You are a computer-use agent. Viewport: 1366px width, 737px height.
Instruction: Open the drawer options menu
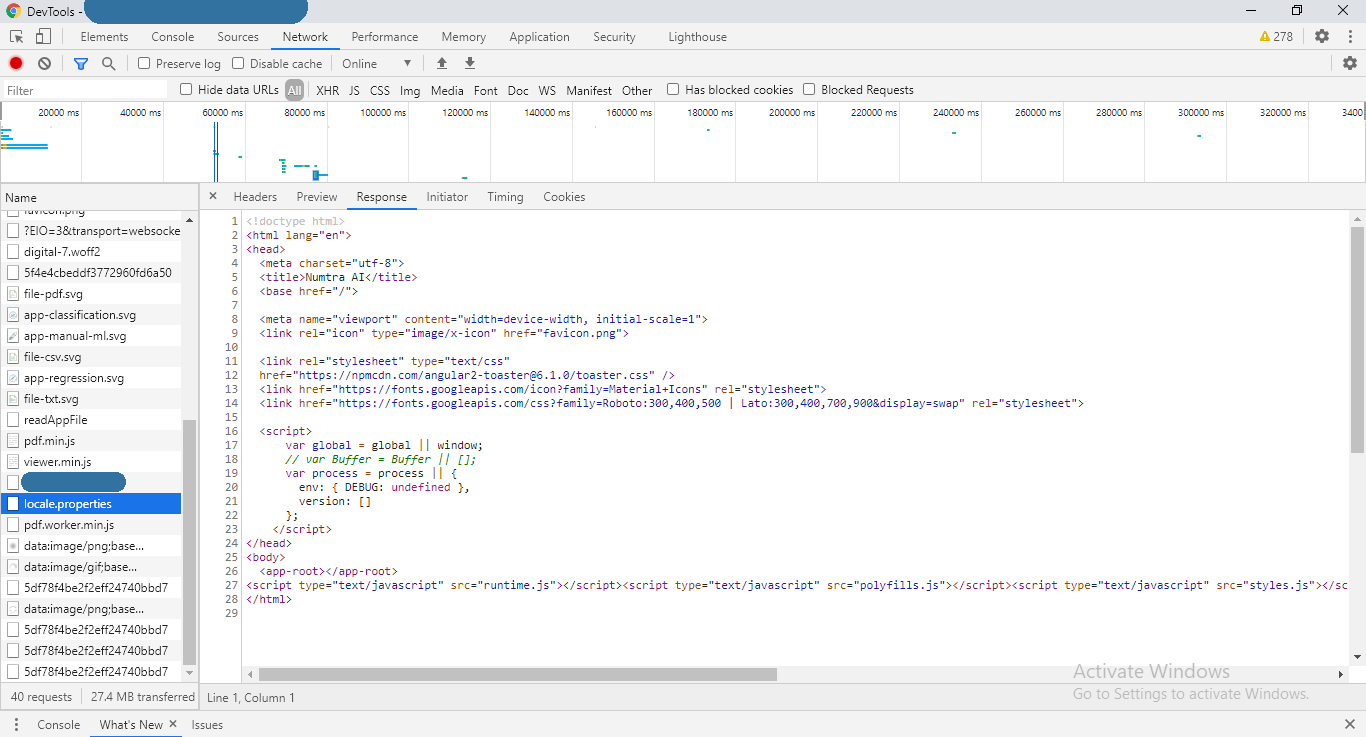point(15,723)
